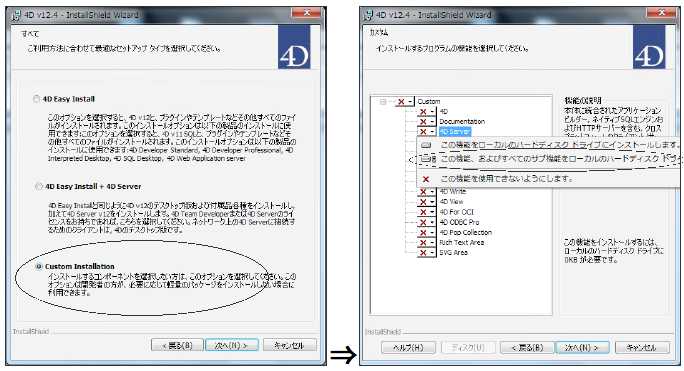The height and width of the screenshot is (371, 684).
Task: Select the 4D ODBC Pro tree item
Action: coord(459,222)
